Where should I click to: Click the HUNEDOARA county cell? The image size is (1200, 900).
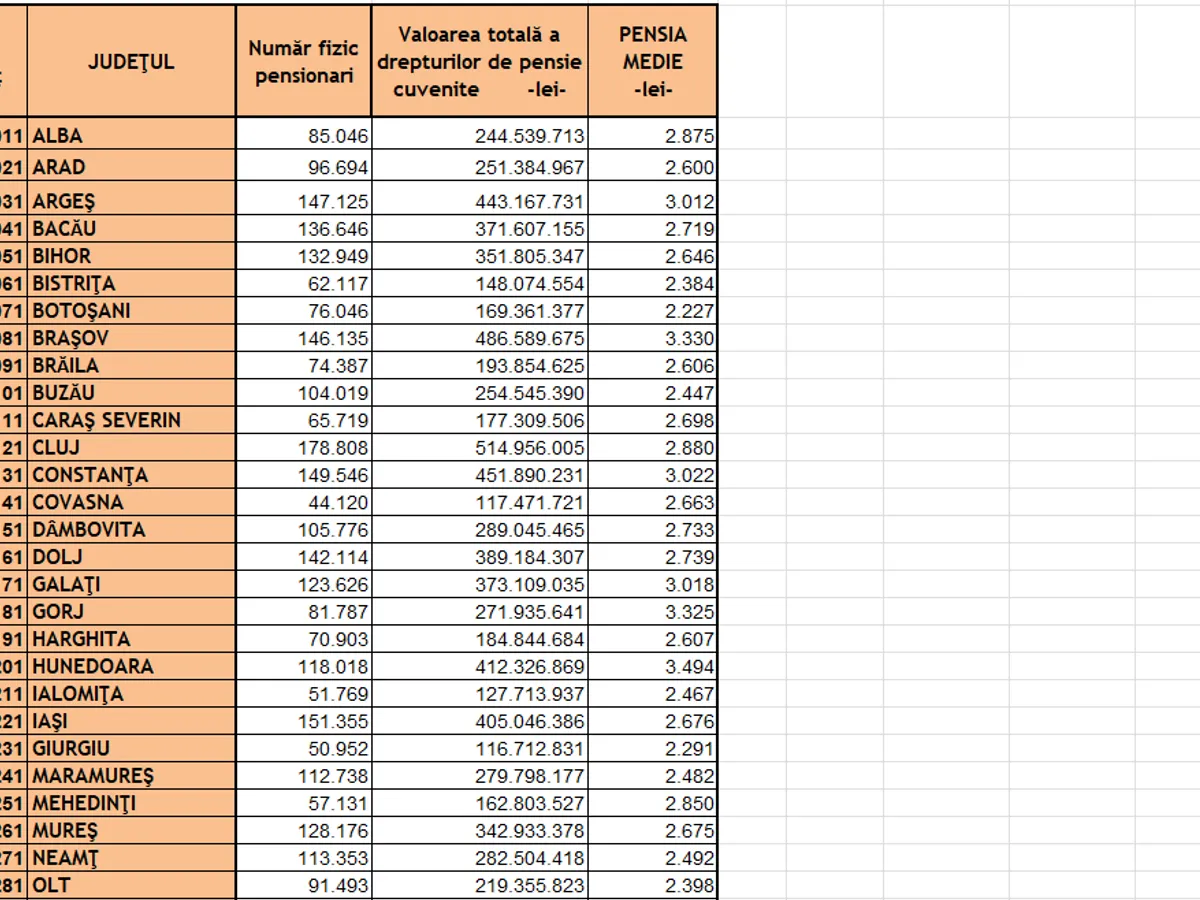pyautogui.click(x=131, y=666)
